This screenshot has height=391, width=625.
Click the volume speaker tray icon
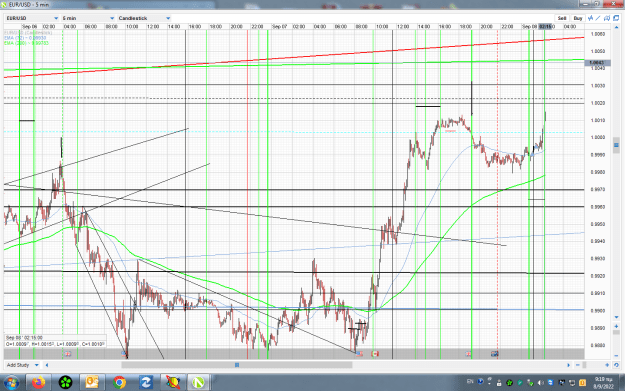540,383
